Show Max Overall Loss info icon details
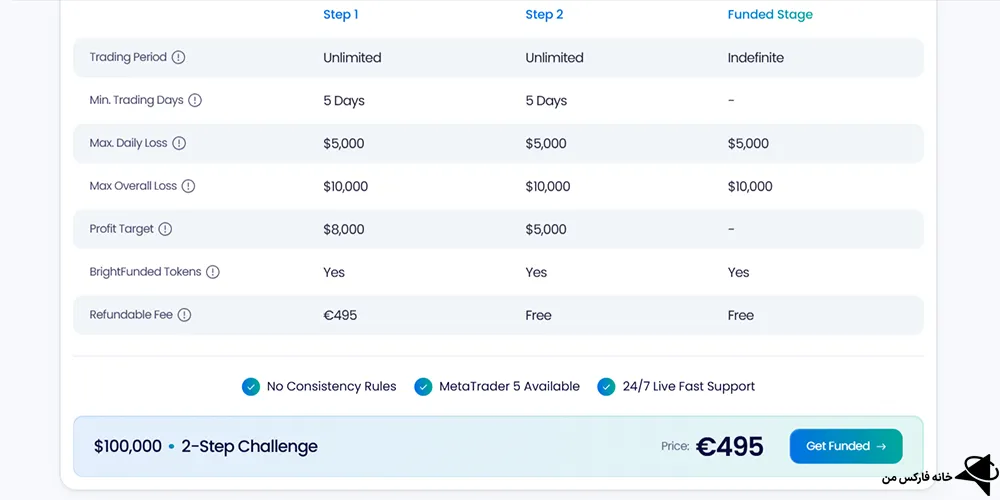 tap(188, 186)
